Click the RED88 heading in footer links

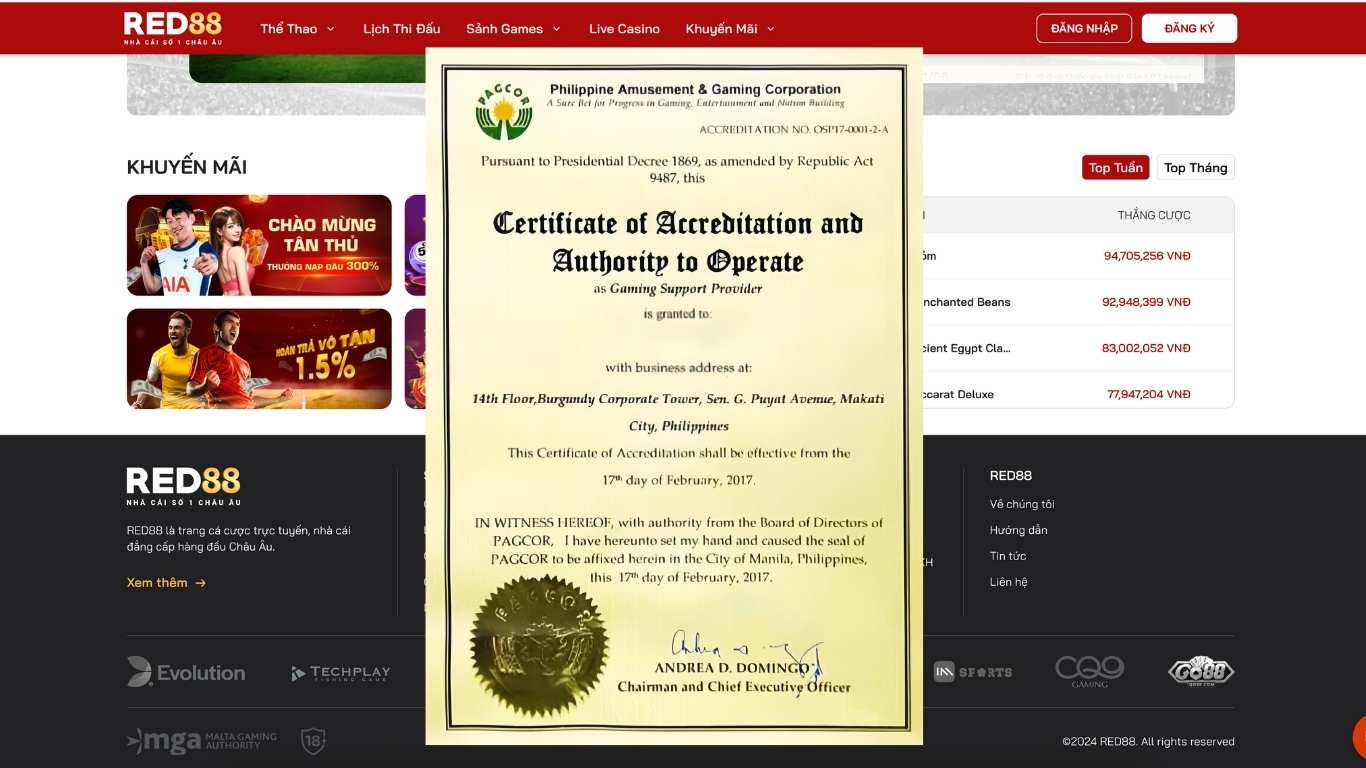coord(1011,475)
